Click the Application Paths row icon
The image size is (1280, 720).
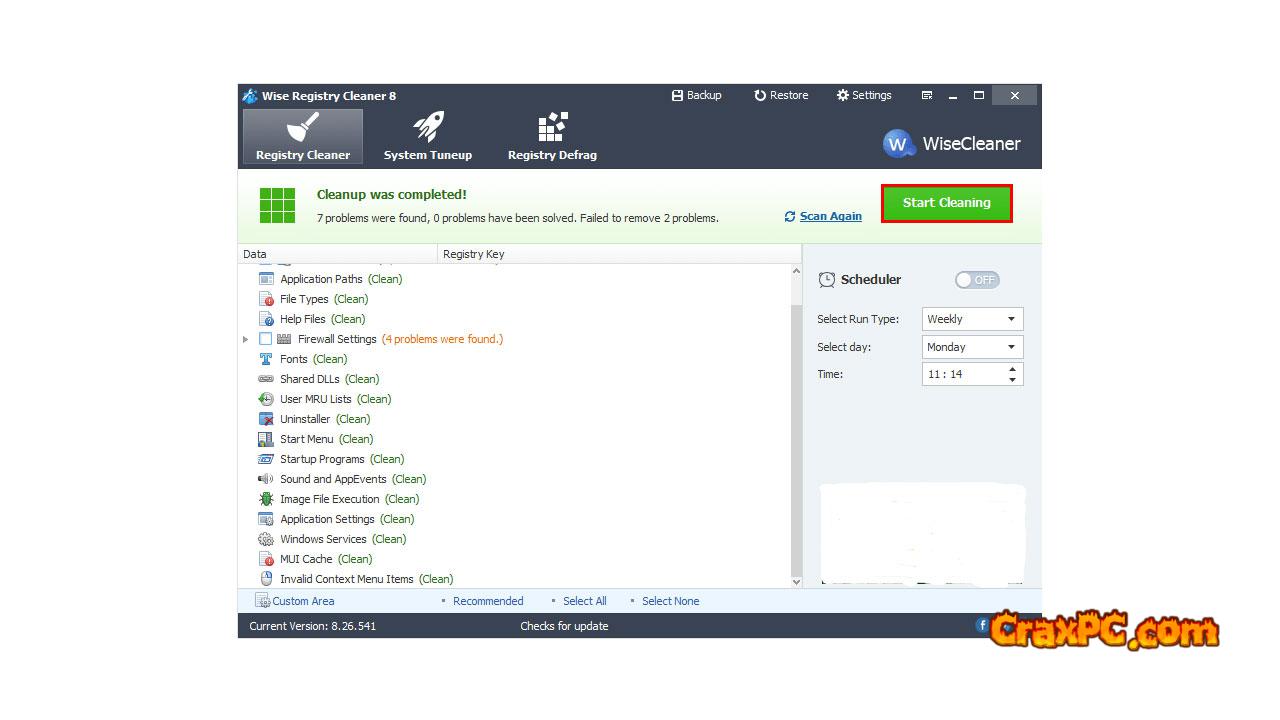click(x=266, y=279)
